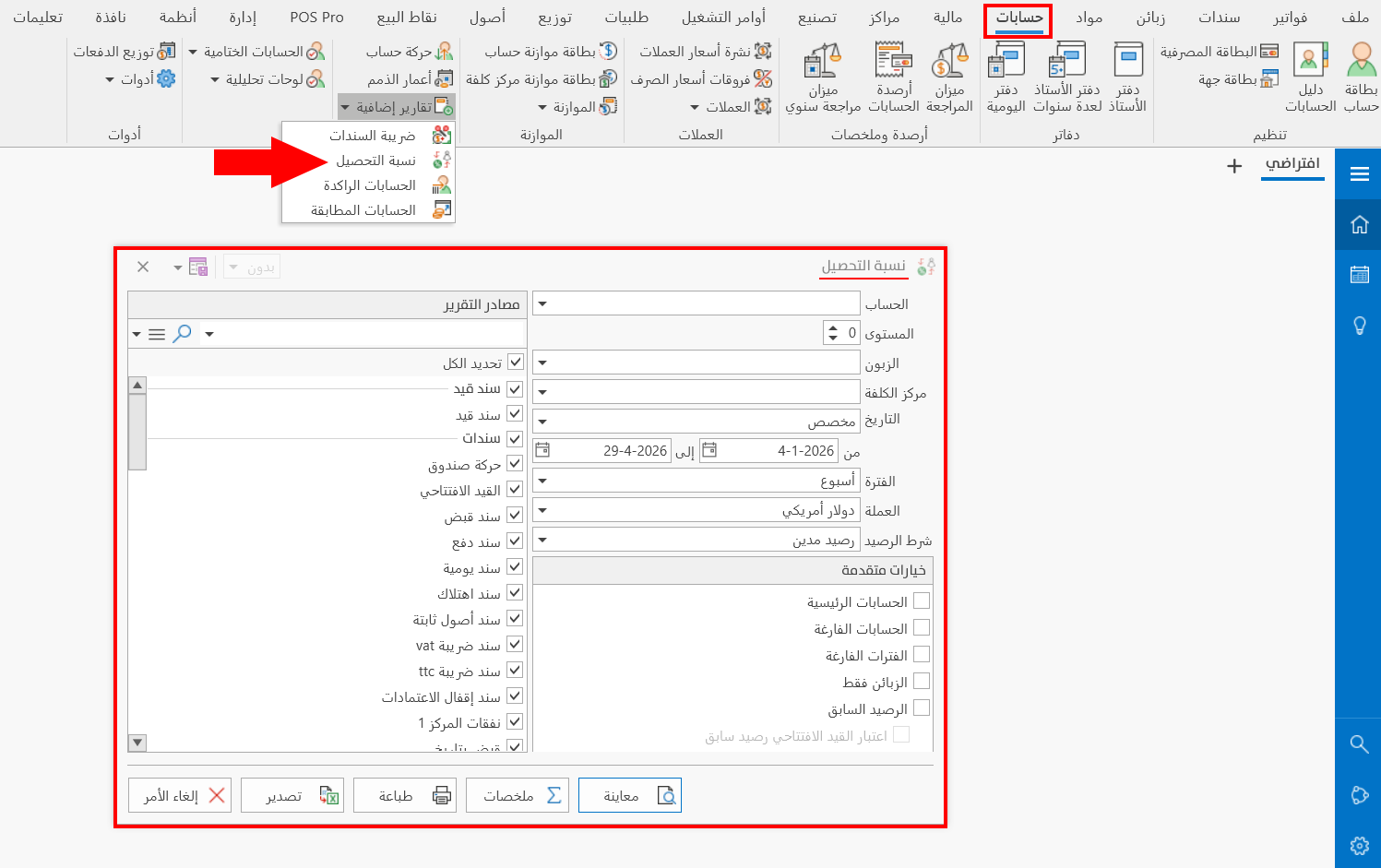The image size is (1381, 868).
Task: Enable الزبائن فقط option
Action: tap(921, 682)
